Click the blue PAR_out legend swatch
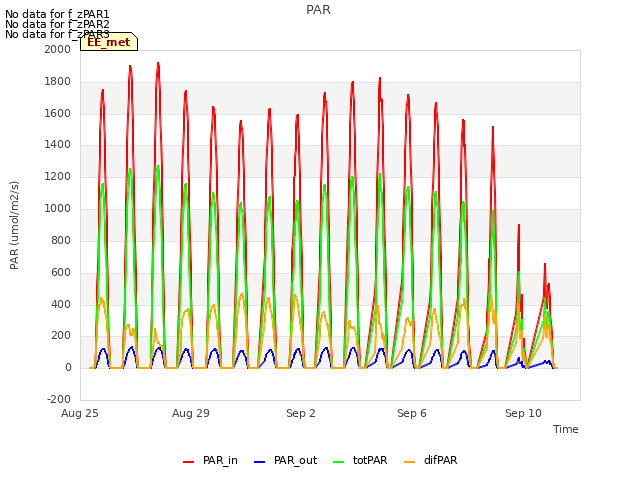Image resolution: width=640 pixels, height=480 pixels. click(x=260, y=462)
